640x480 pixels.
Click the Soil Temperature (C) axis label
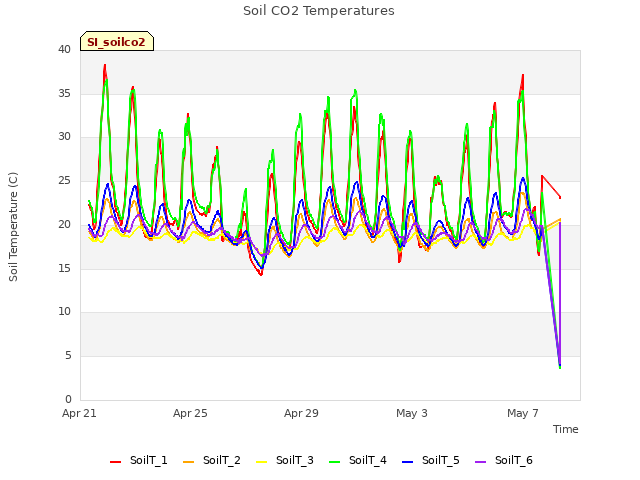(13, 227)
